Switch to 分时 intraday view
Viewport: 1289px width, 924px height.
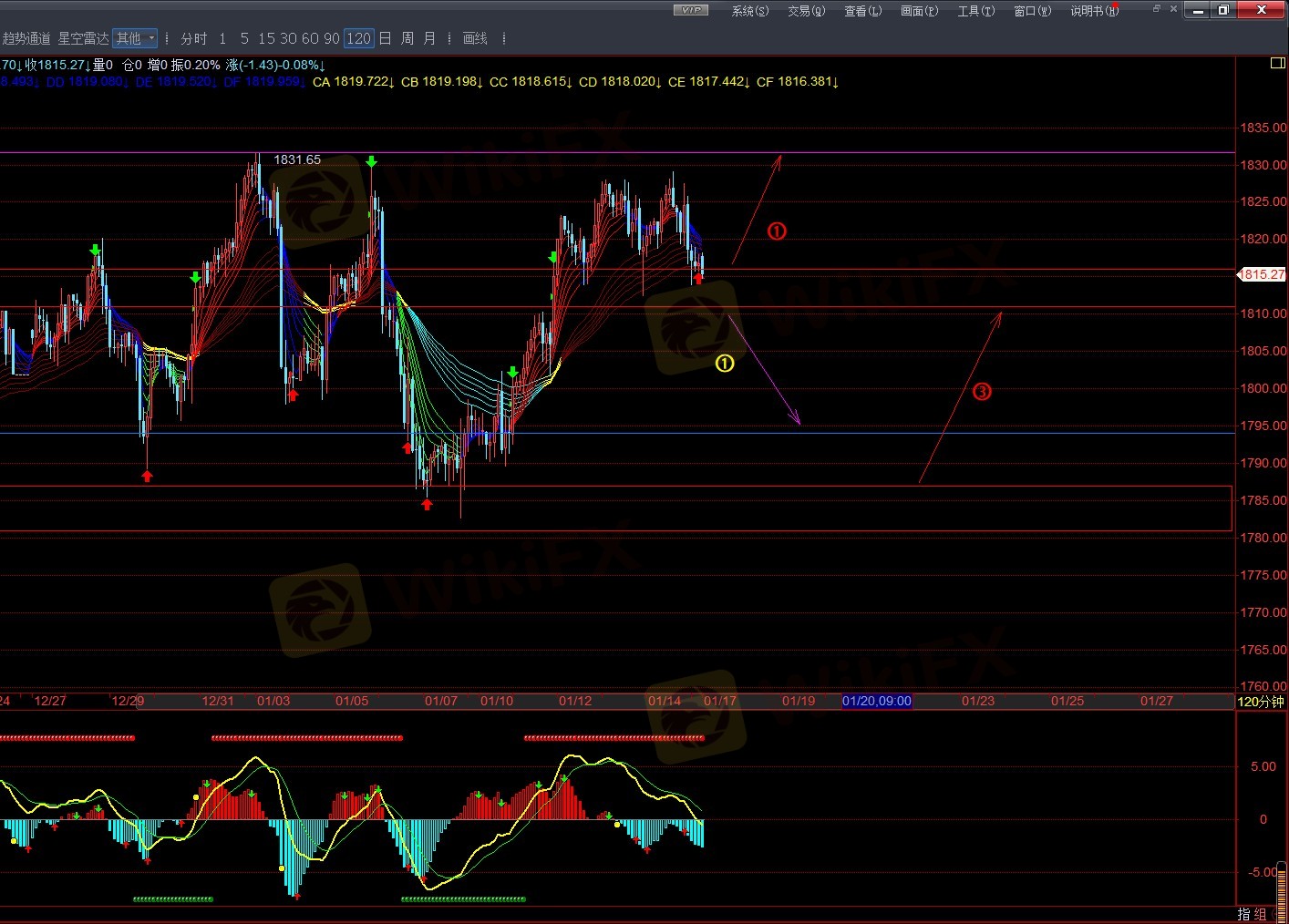point(193,38)
